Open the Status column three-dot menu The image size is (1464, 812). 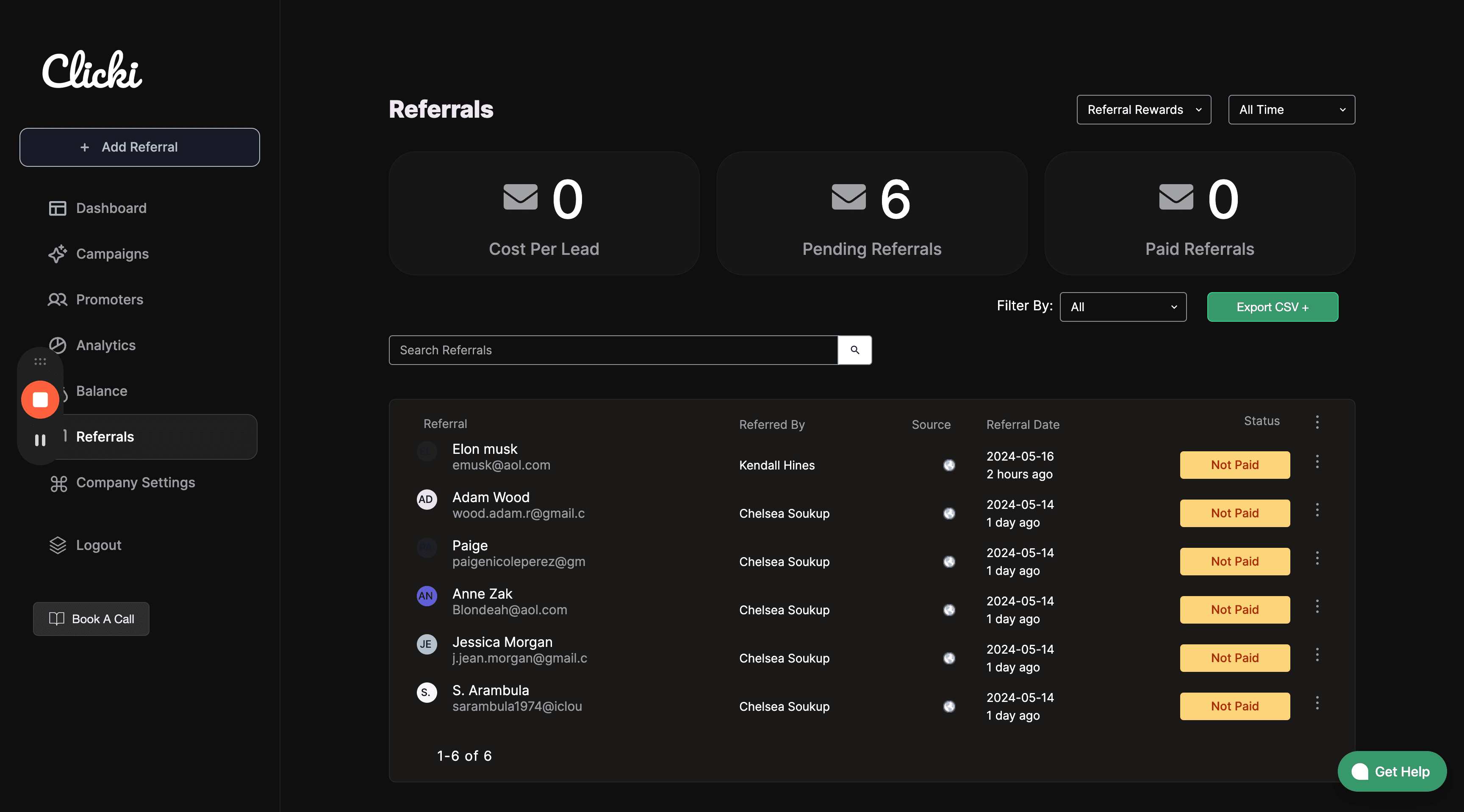[1317, 421]
